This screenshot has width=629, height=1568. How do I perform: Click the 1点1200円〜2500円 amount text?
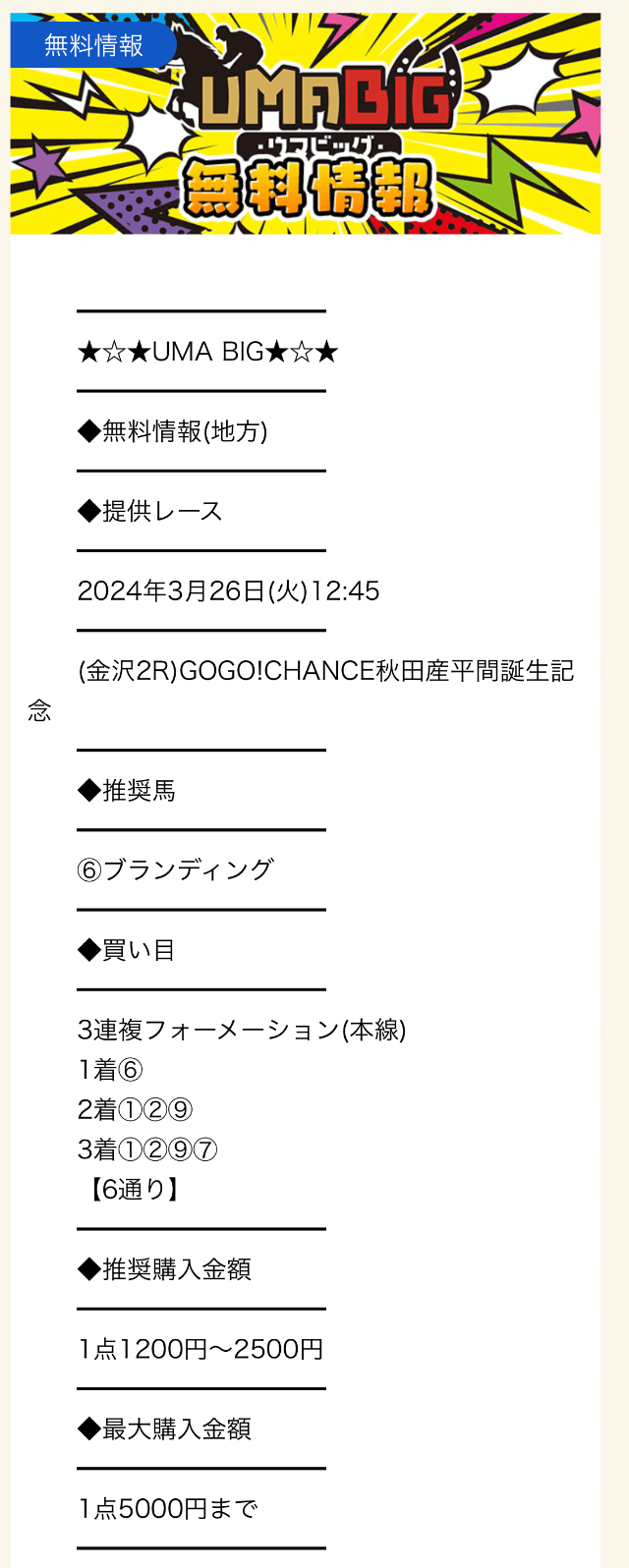pos(200,1349)
